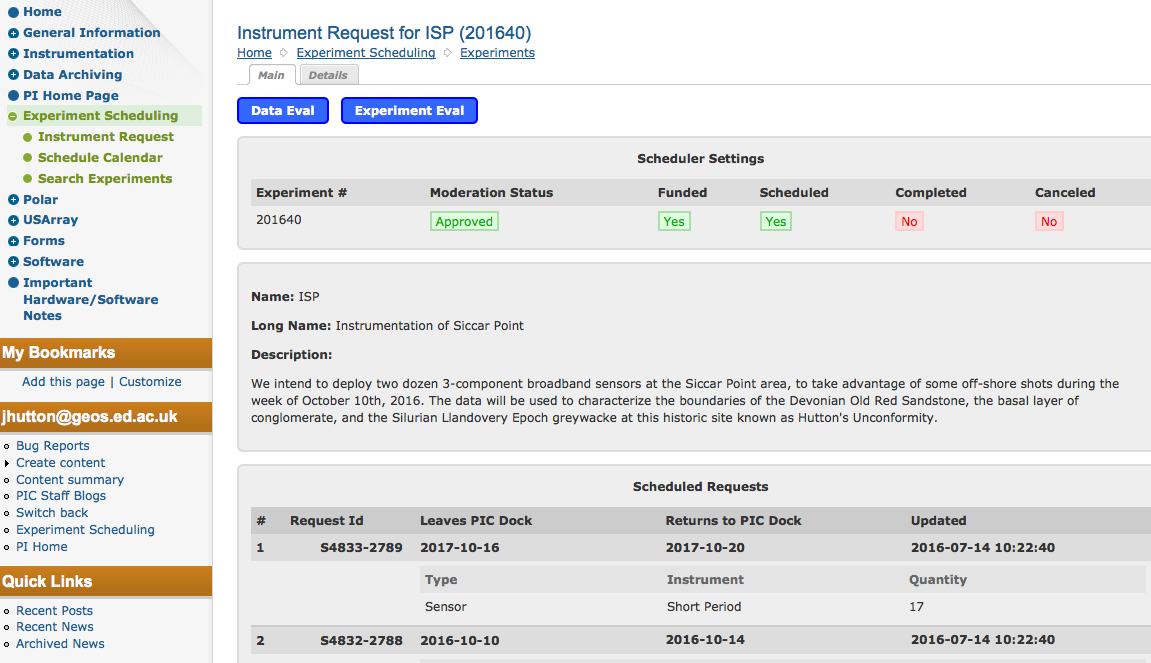The width and height of the screenshot is (1151, 663).
Task: Click the USArray expand icon
Action: [x=13, y=220]
